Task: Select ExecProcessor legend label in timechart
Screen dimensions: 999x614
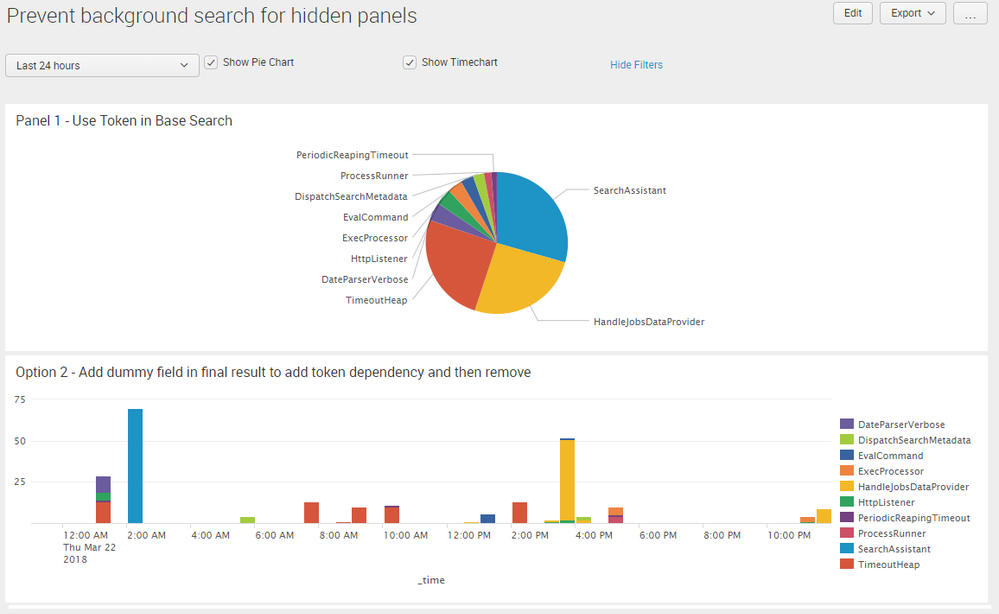Action: (x=891, y=471)
